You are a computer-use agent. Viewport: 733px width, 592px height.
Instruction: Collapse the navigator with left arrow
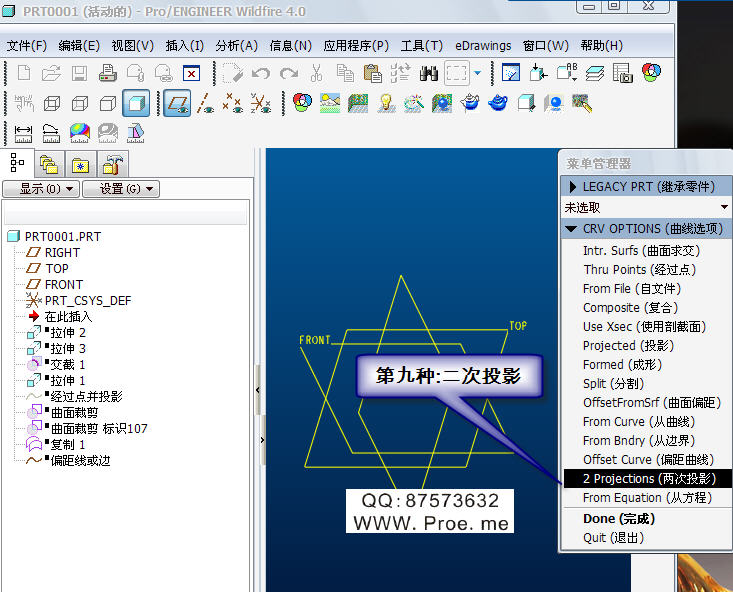(x=258, y=390)
